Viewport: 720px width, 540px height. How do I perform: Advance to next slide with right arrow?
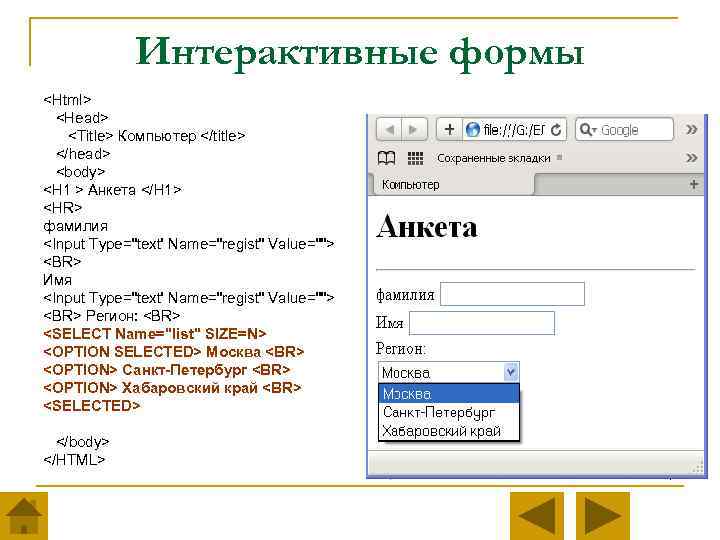[603, 516]
